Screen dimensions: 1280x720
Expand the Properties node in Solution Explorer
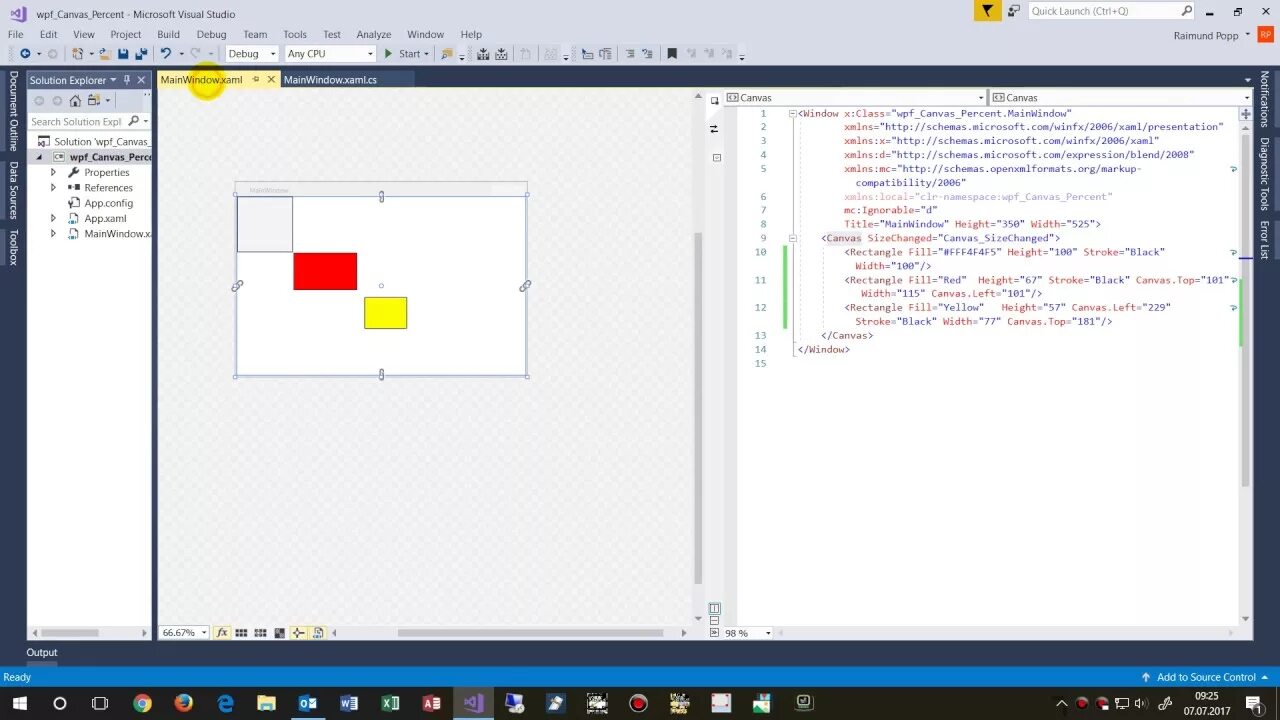pyautogui.click(x=54, y=172)
